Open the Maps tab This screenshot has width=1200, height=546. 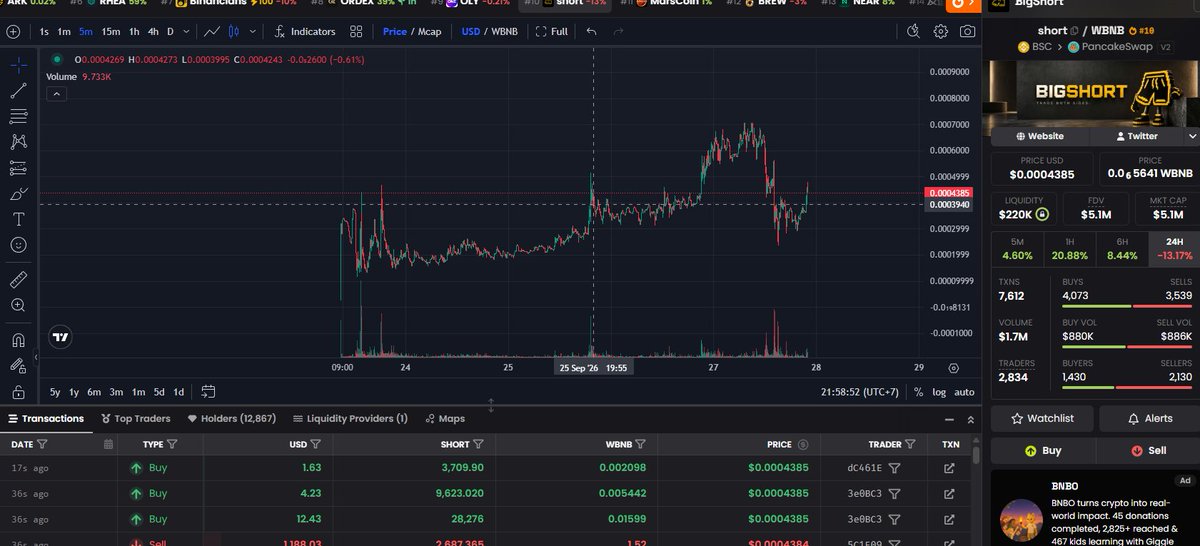pos(444,418)
